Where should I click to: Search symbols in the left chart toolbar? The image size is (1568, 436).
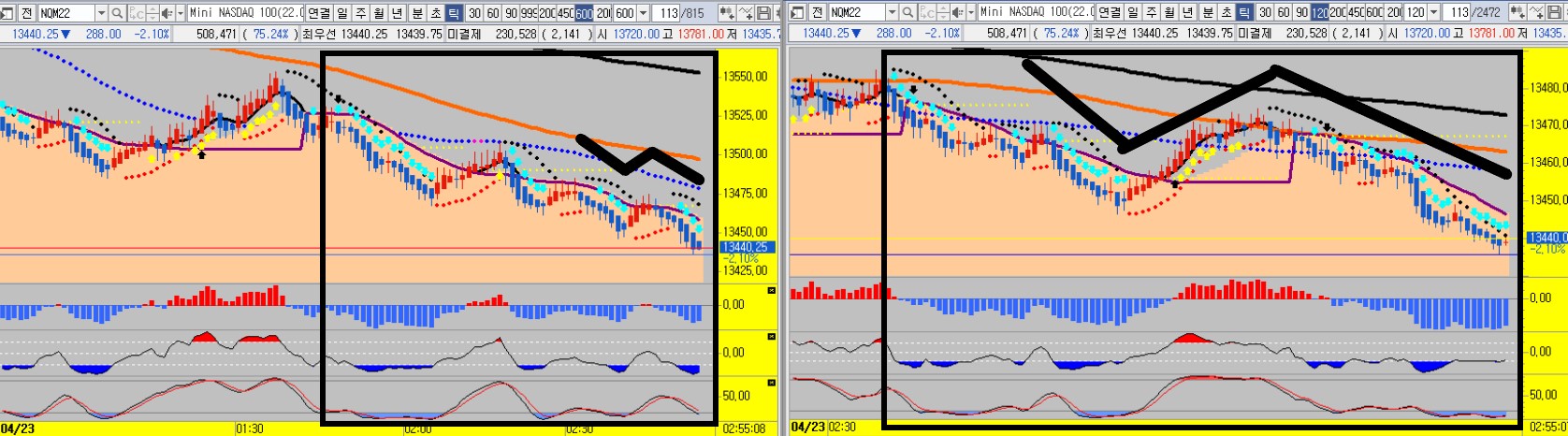(117, 13)
